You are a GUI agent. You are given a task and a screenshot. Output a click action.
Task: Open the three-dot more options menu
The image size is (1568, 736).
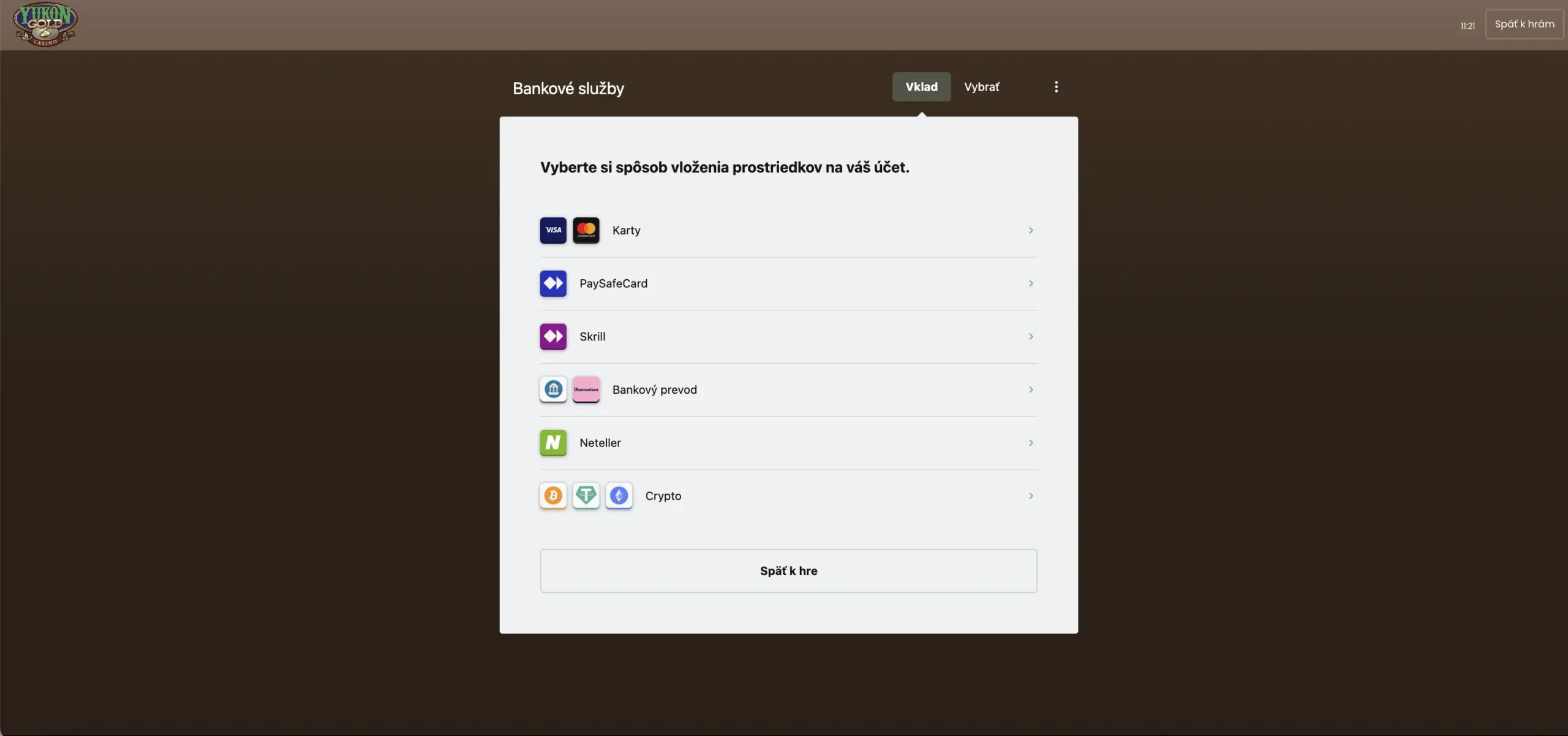pyautogui.click(x=1056, y=87)
